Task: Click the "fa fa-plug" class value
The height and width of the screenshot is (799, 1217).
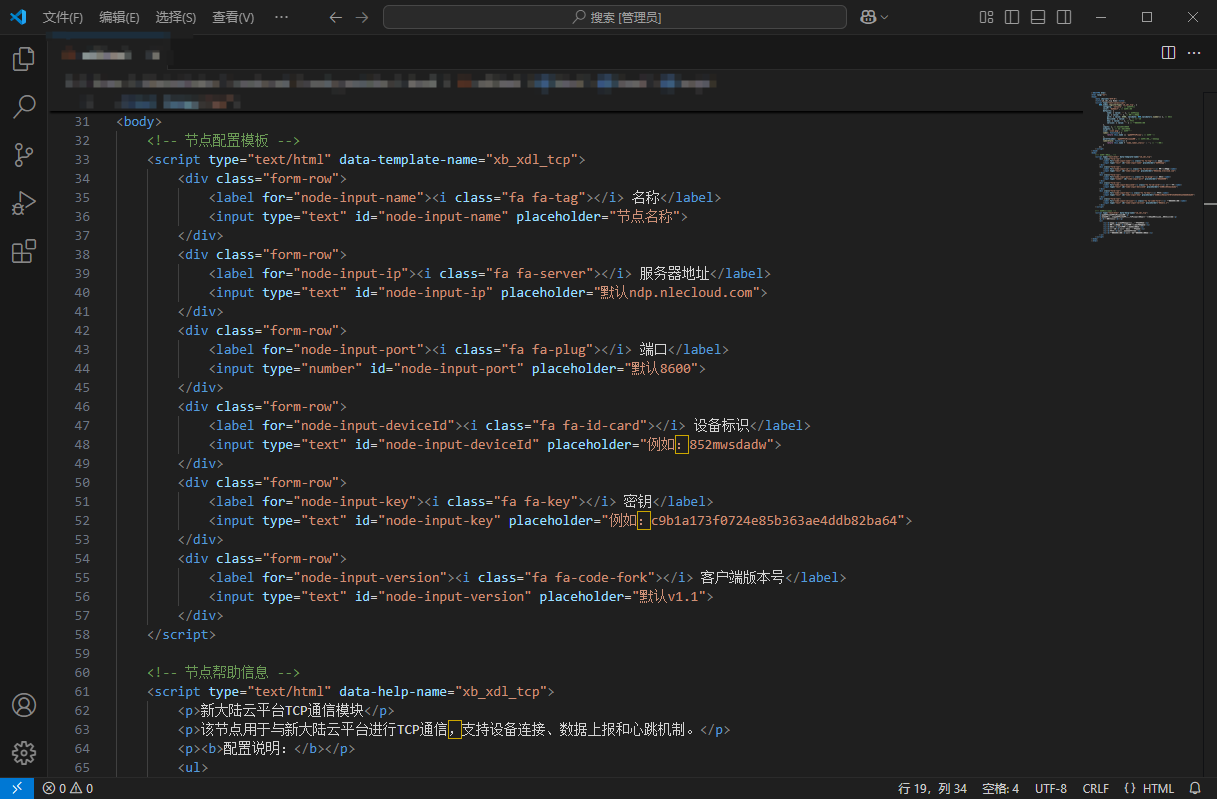Action: tap(546, 349)
